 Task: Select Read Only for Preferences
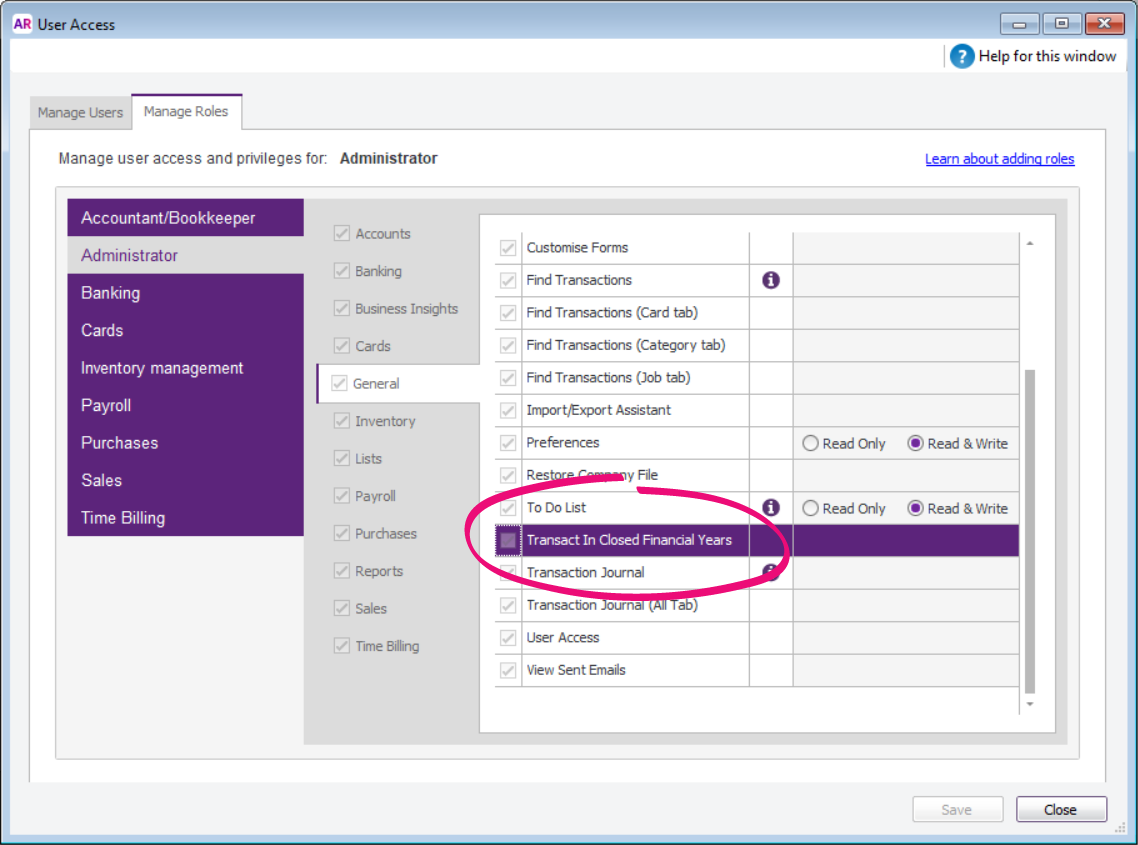pyautogui.click(x=810, y=444)
